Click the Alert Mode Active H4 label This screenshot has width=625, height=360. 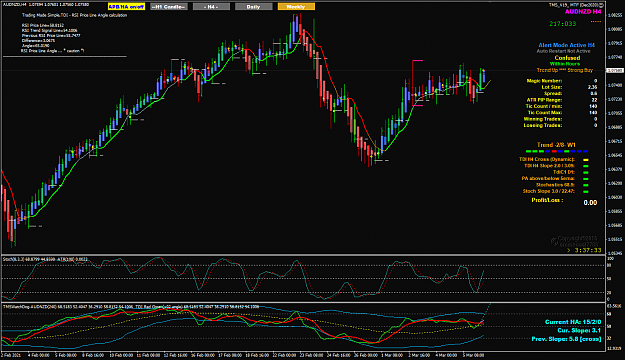coord(566,45)
